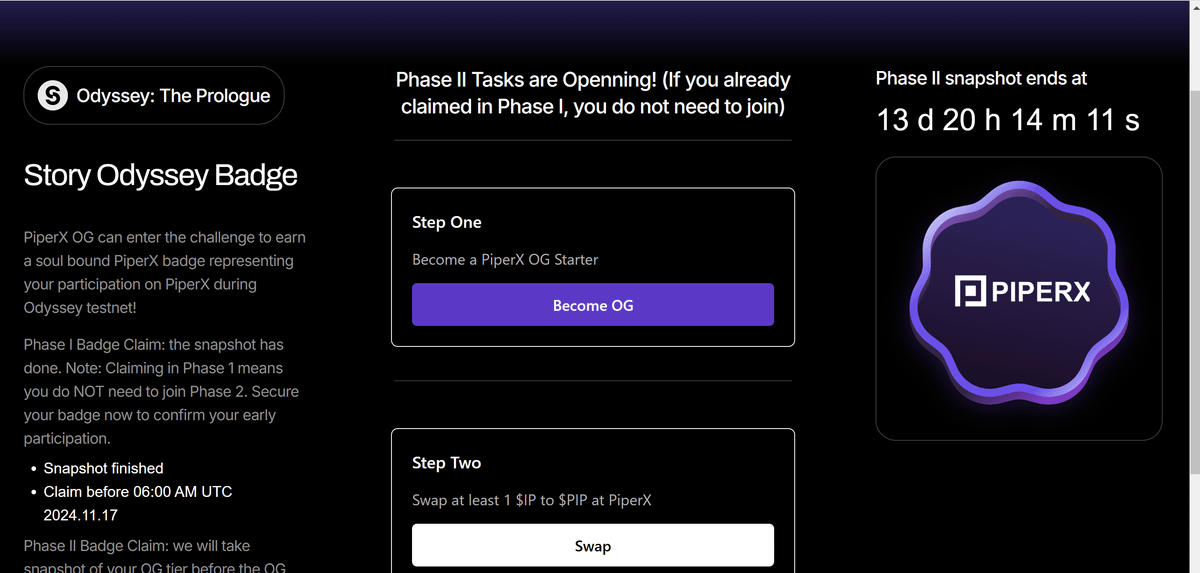1200x573 pixels.
Task: Click the PIPERX wordmark on the badge
Action: [x=1040, y=292]
